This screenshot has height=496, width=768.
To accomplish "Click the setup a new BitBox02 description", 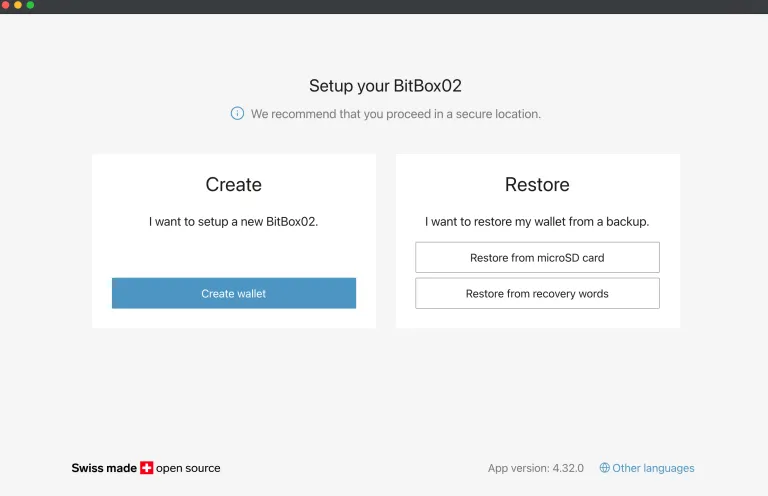I will tap(233, 221).
